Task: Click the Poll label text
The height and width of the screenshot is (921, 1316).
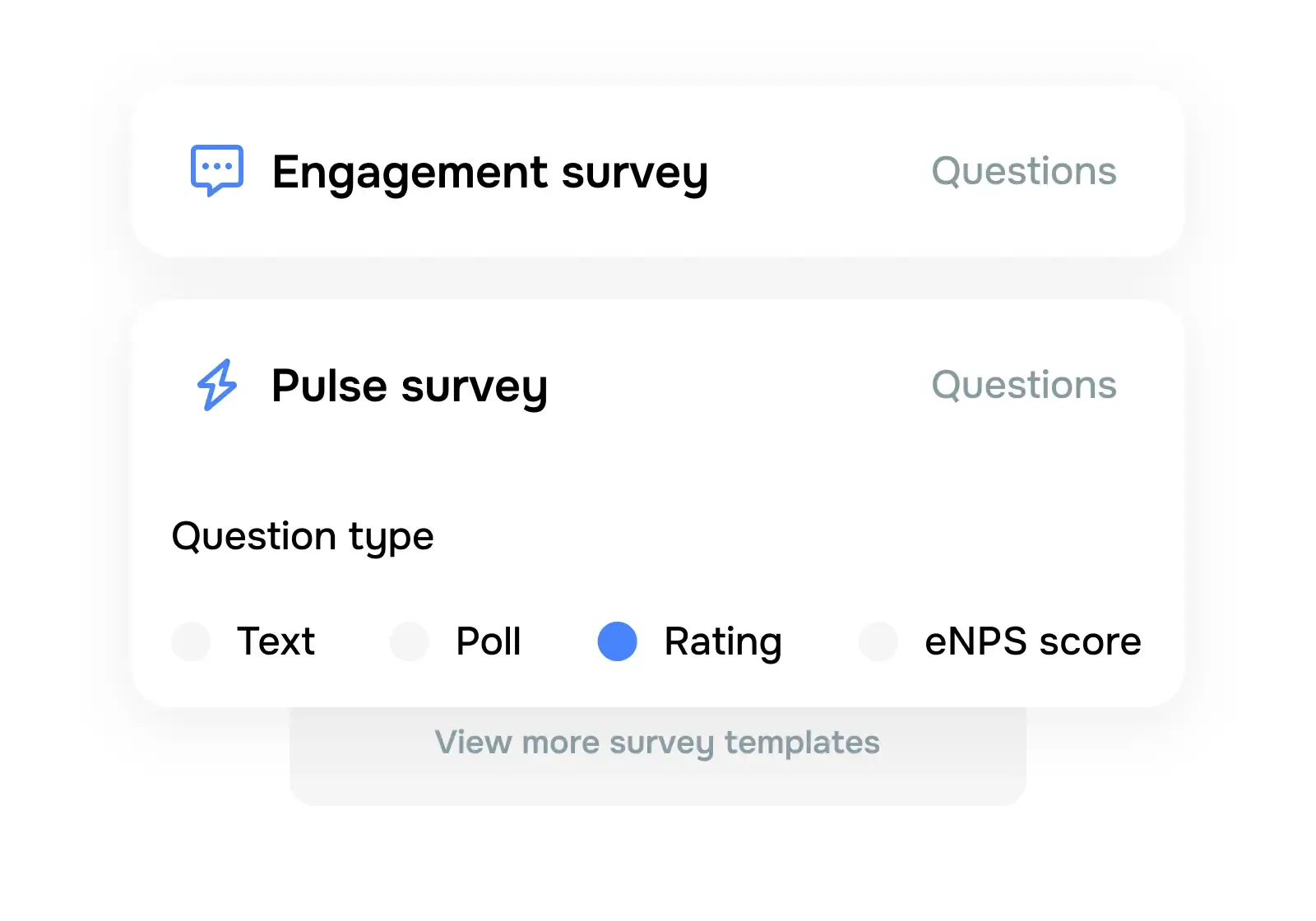Action: (489, 642)
